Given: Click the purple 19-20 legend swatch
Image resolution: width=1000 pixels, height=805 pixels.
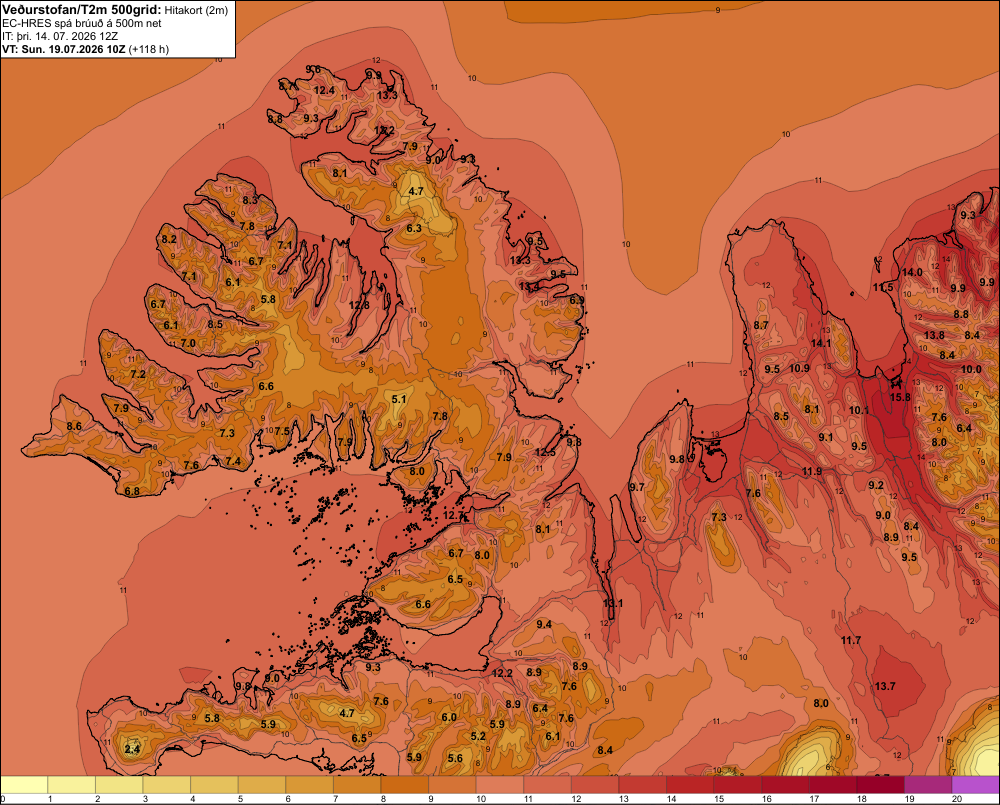Looking at the screenshot, I should click(929, 785).
